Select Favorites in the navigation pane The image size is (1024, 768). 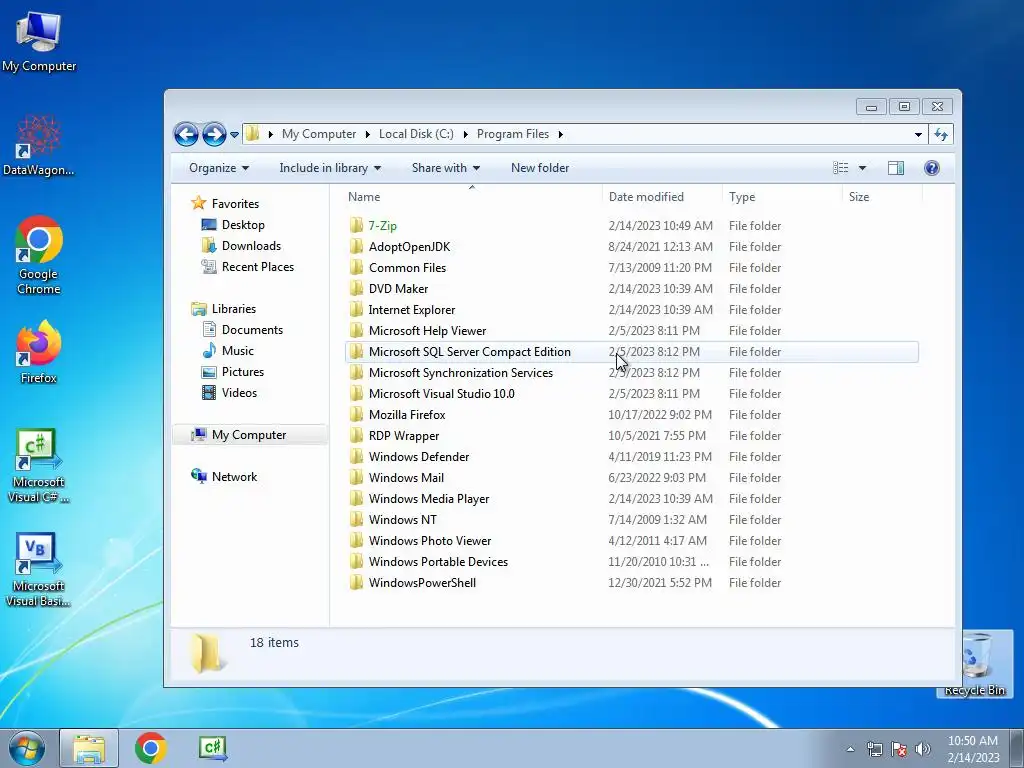(225, 204)
